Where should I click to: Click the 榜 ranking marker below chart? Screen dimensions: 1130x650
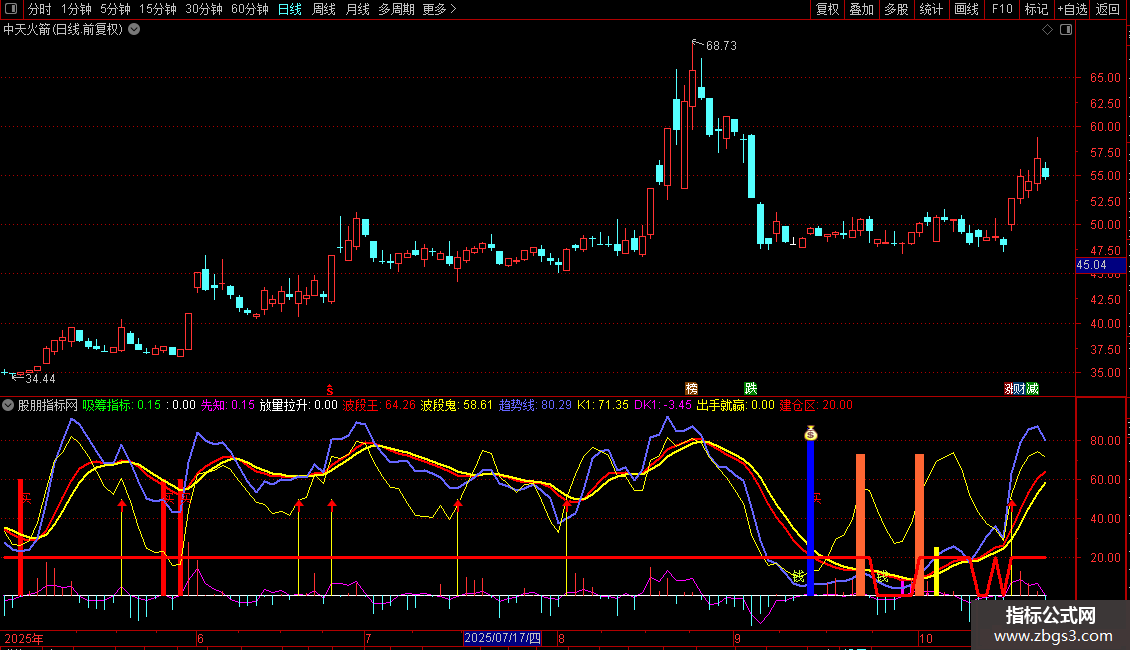(x=692, y=389)
